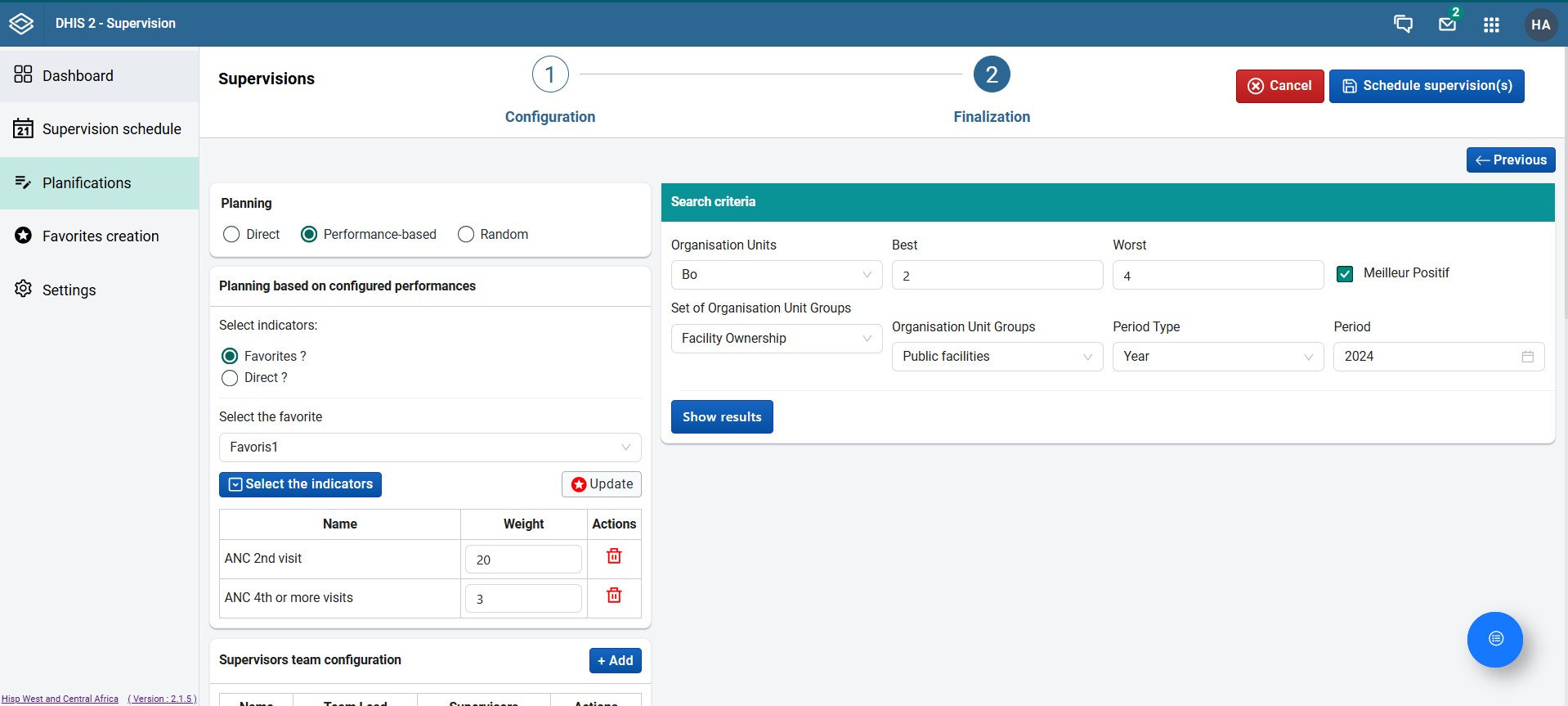Screen dimensions: 1568x706
Task: Go to step 1 Configuration circle
Action: pos(550,74)
